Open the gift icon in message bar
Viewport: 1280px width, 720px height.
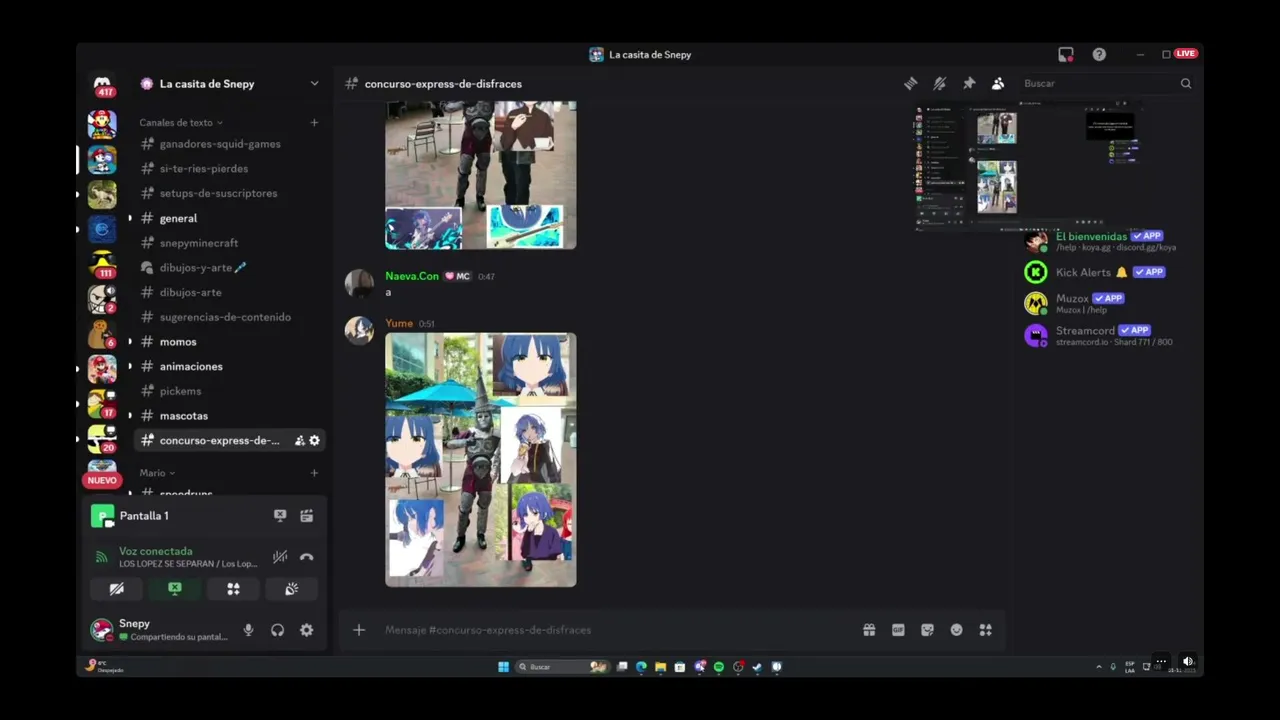tap(869, 630)
